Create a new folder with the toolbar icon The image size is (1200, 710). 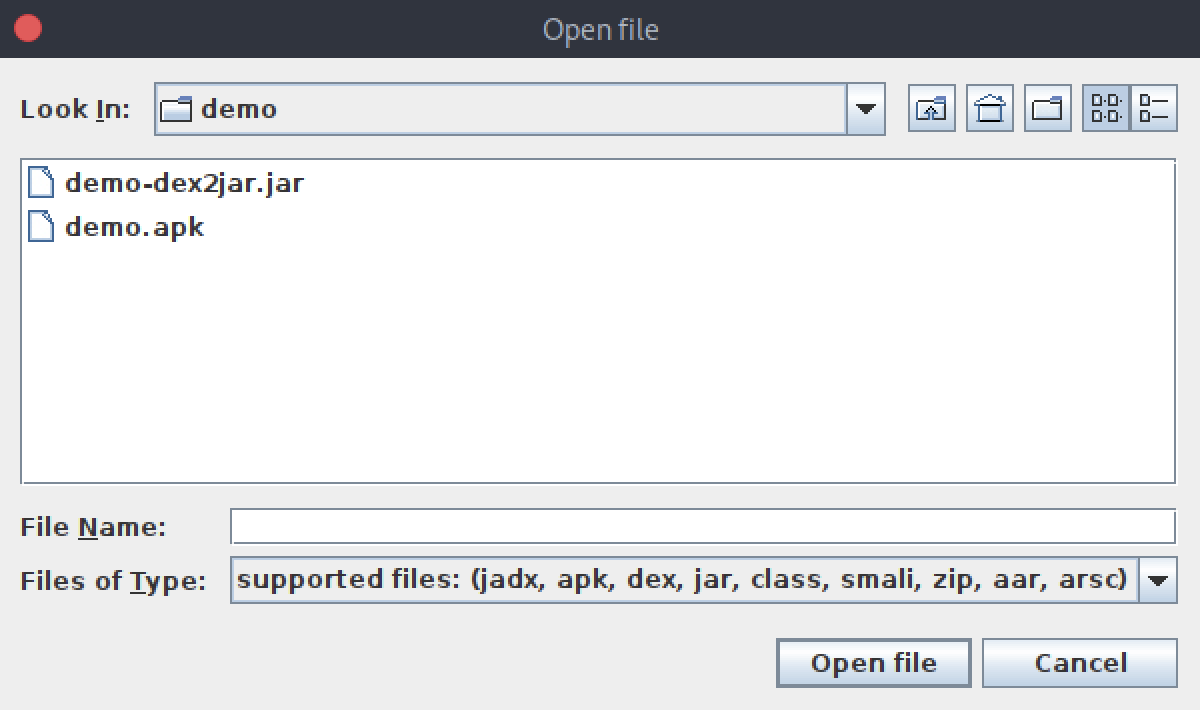[1047, 109]
